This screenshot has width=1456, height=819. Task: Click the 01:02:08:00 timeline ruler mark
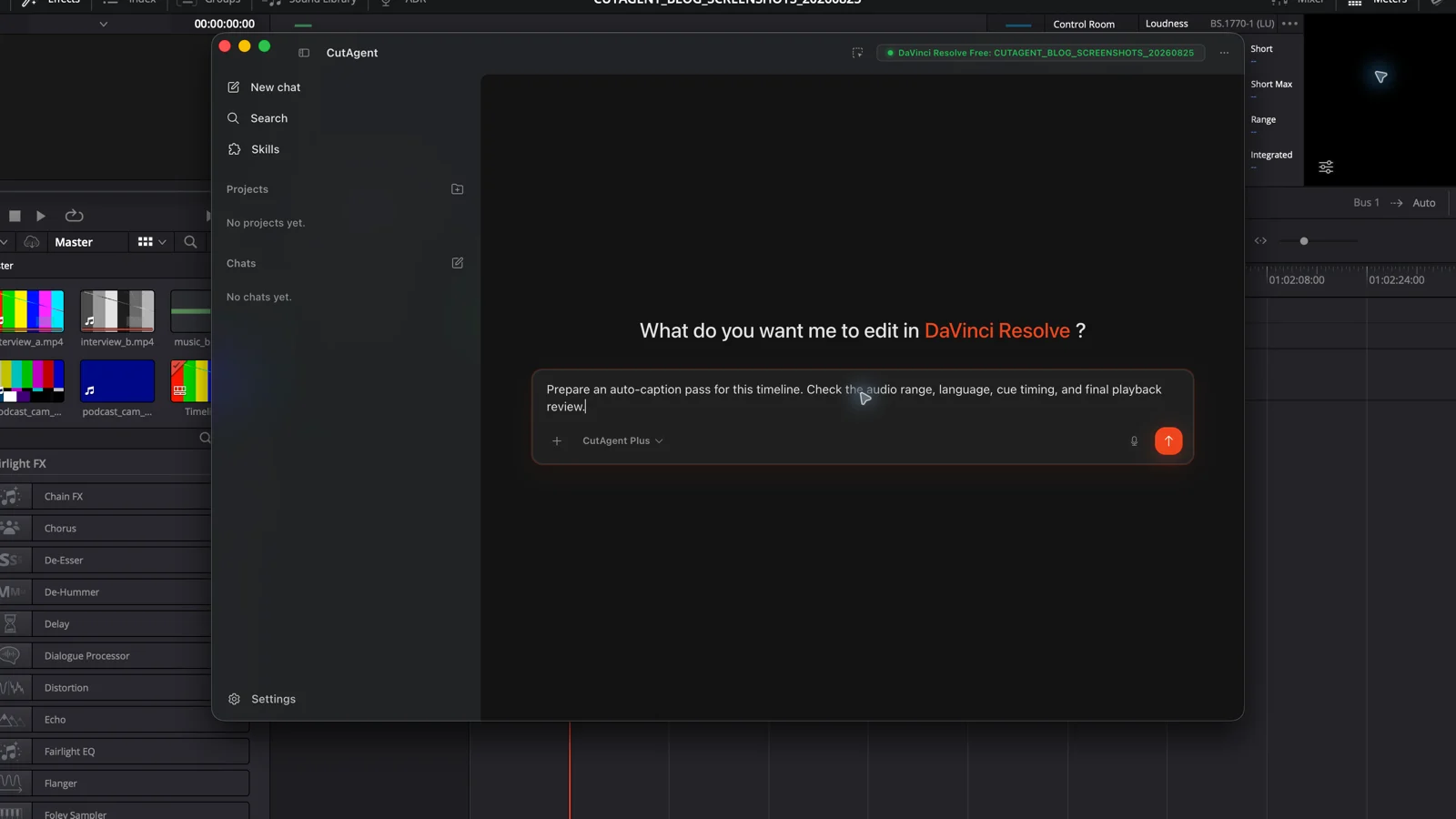click(1297, 280)
